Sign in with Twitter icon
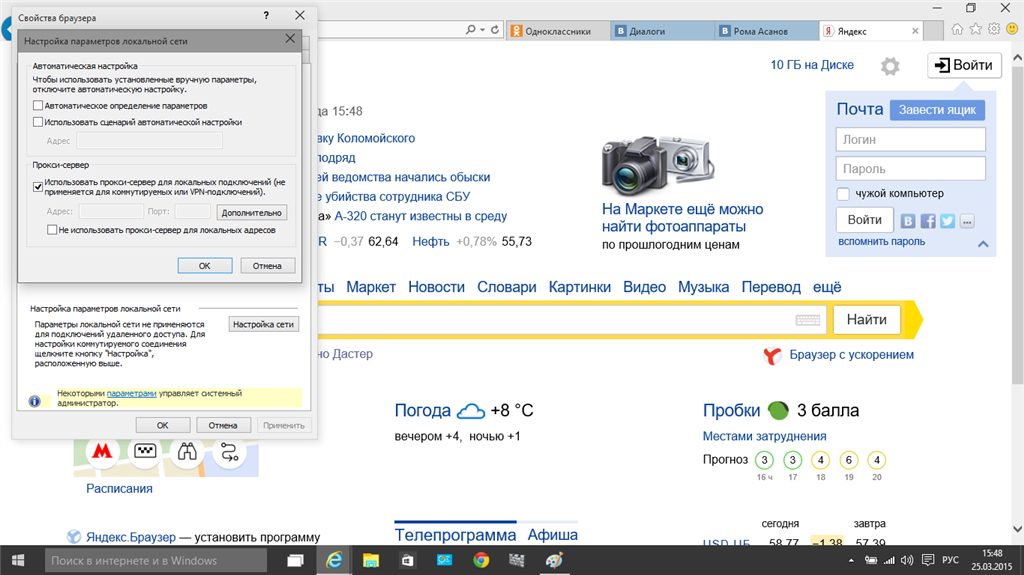The height and width of the screenshot is (575, 1024). 948,221
